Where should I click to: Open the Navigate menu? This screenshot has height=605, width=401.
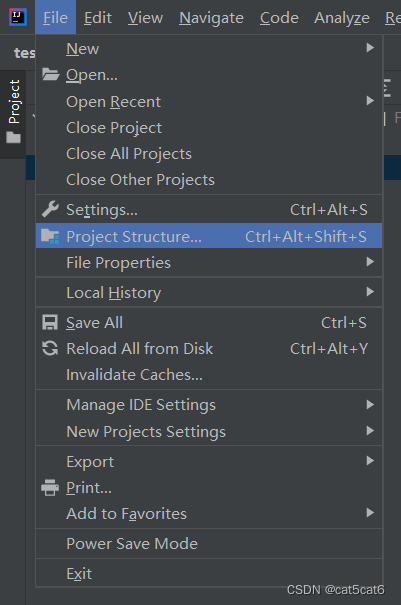point(211,18)
